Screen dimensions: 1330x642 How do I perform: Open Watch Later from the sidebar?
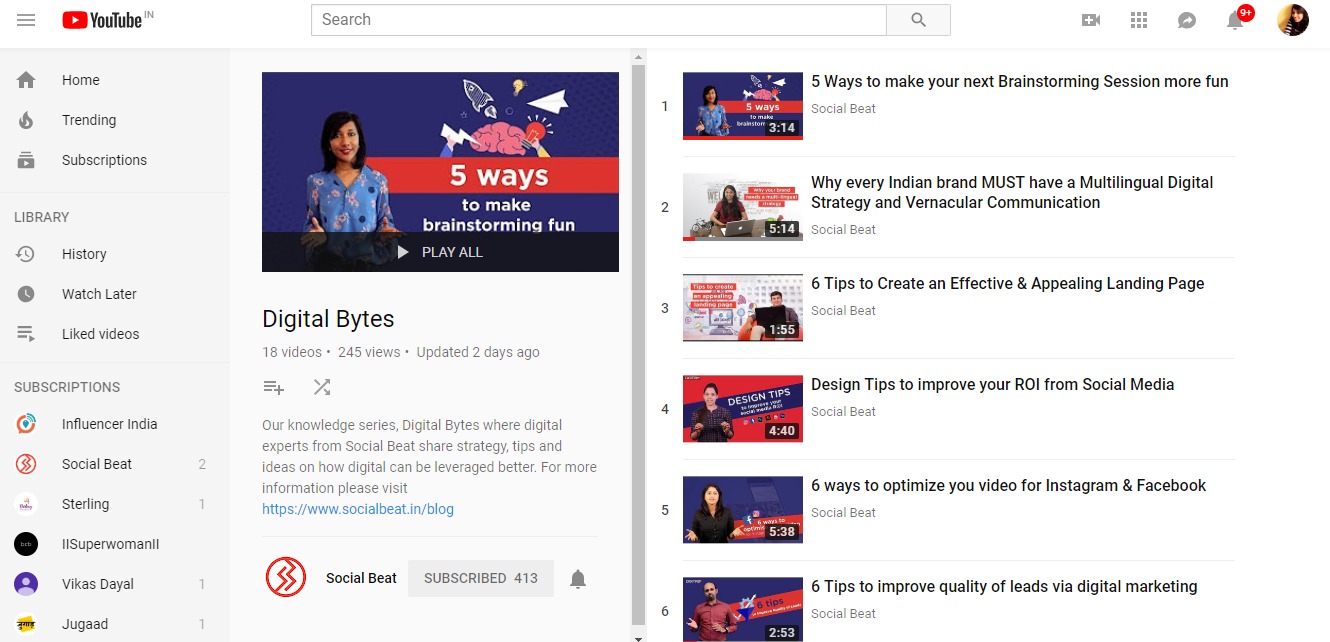pos(115,294)
